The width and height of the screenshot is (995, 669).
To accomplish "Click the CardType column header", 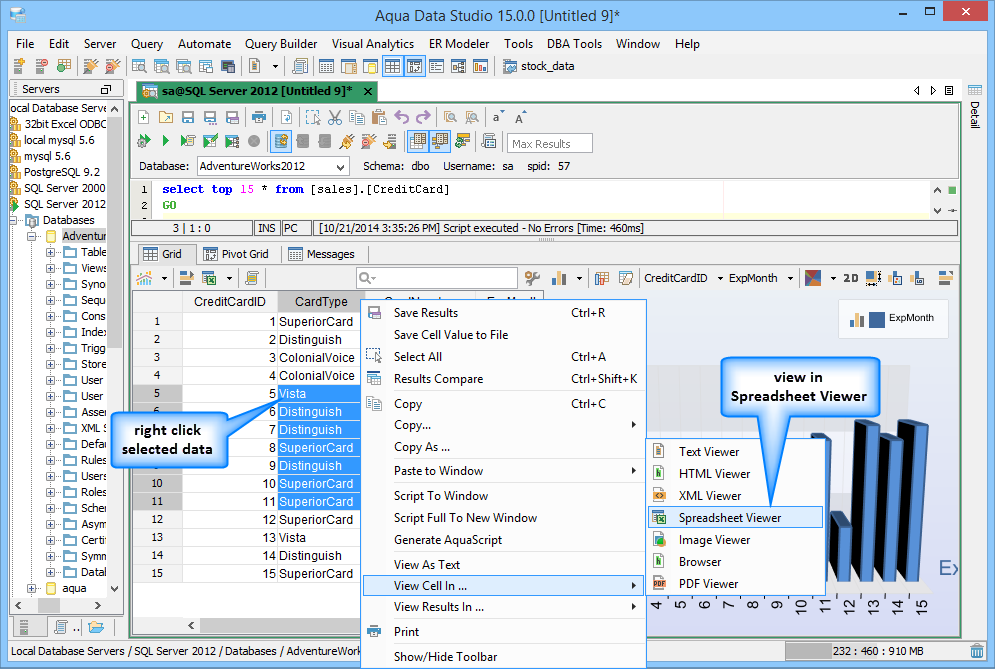I will pyautogui.click(x=320, y=301).
